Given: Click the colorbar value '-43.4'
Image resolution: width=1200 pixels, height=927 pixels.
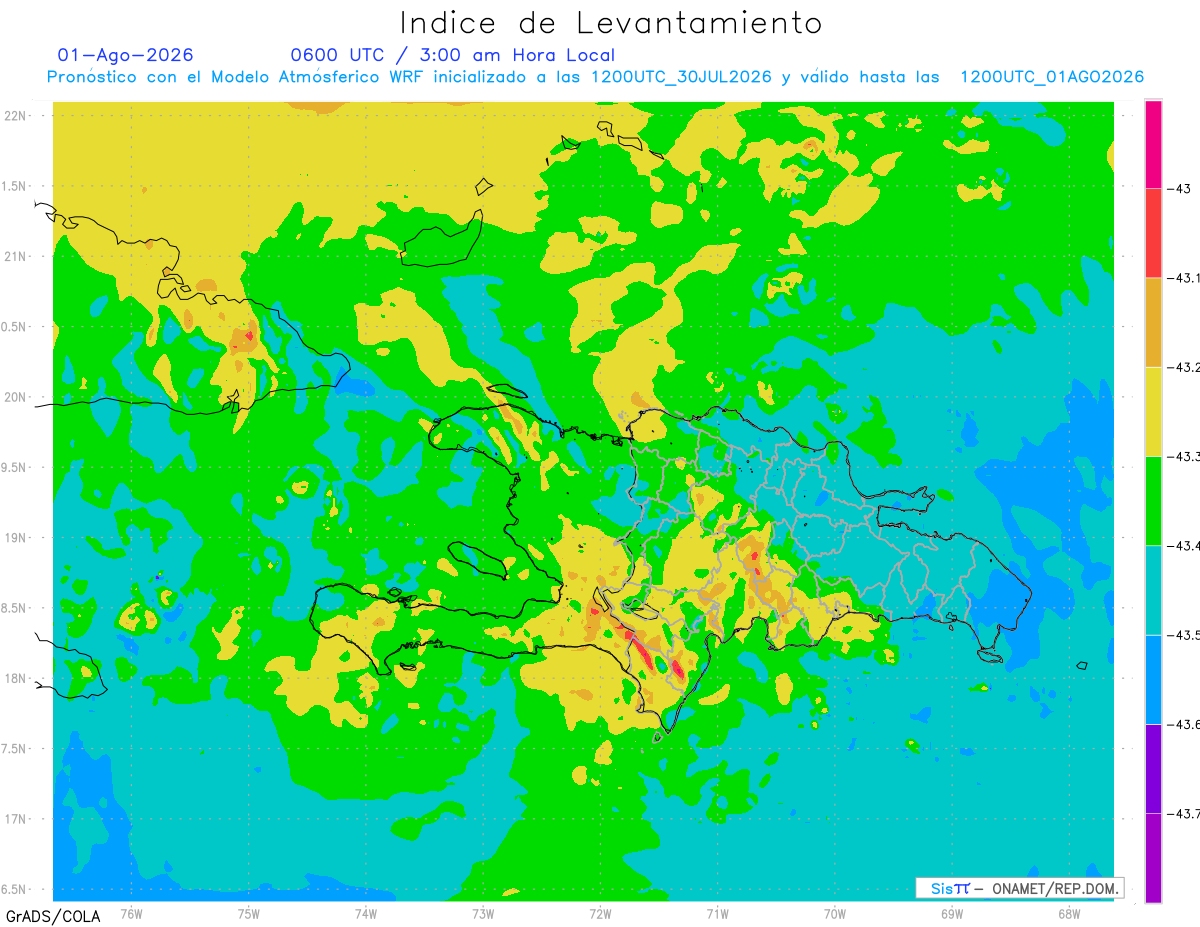Looking at the screenshot, I should coord(1182,545).
